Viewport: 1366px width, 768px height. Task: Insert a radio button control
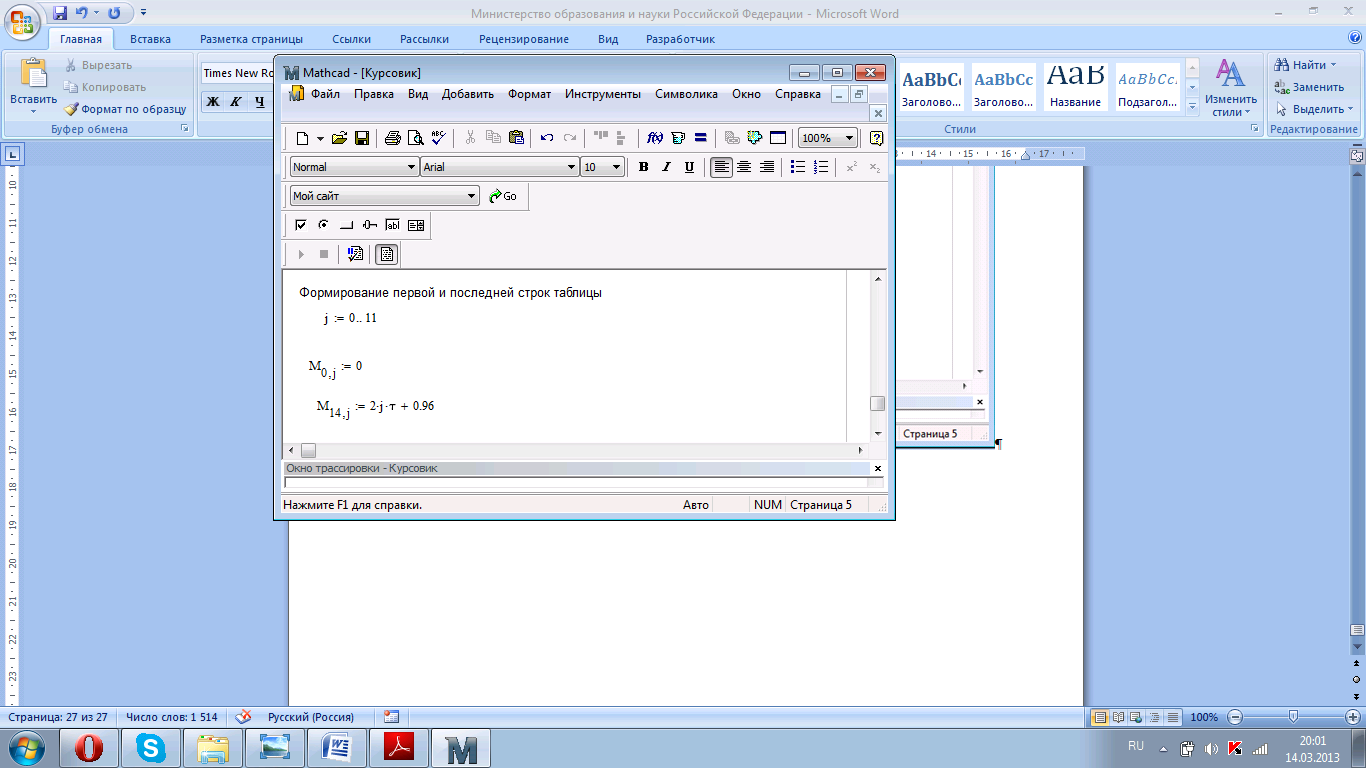point(324,225)
